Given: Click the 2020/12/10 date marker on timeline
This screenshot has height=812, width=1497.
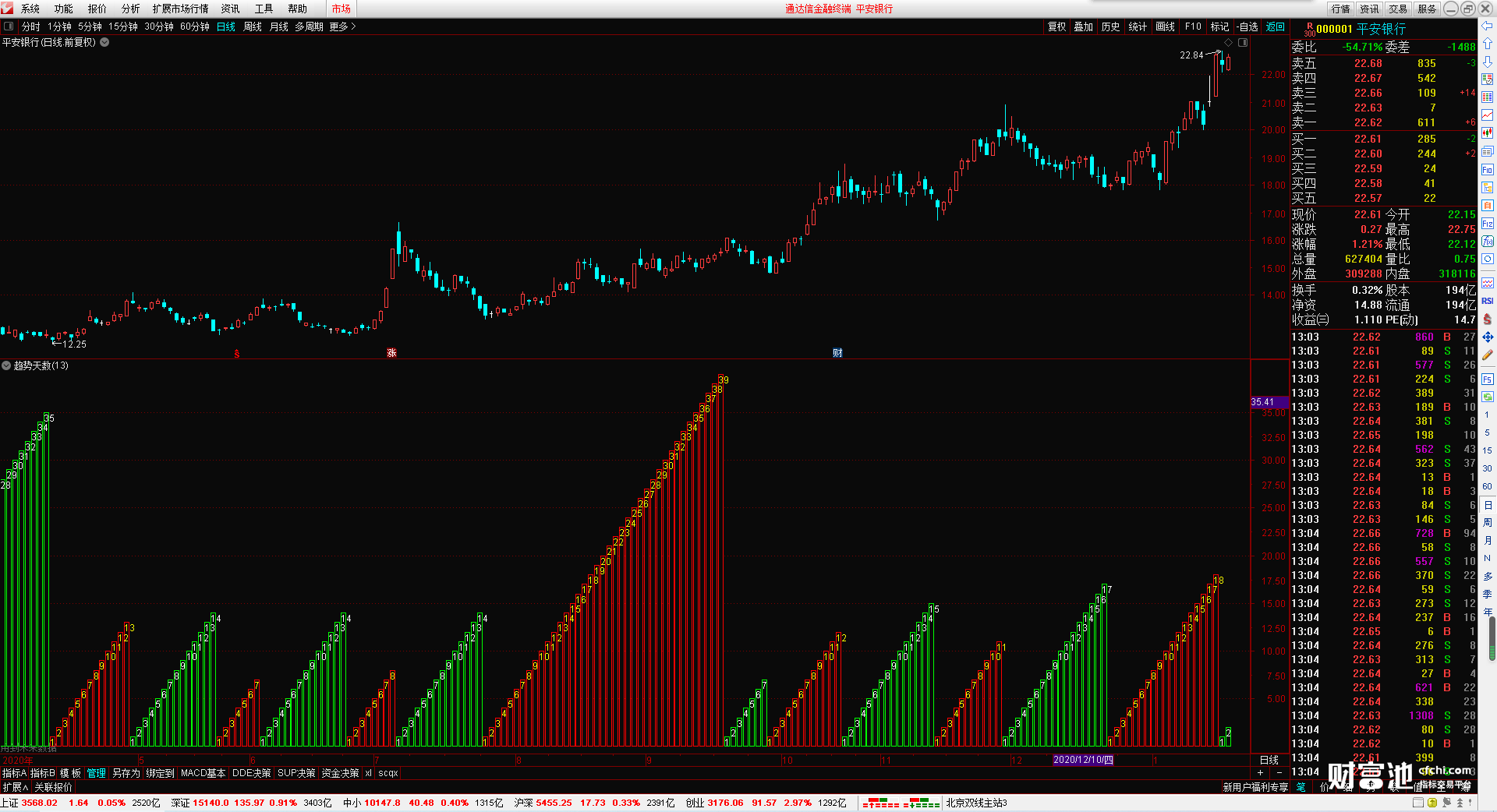Looking at the screenshot, I should click(1083, 760).
